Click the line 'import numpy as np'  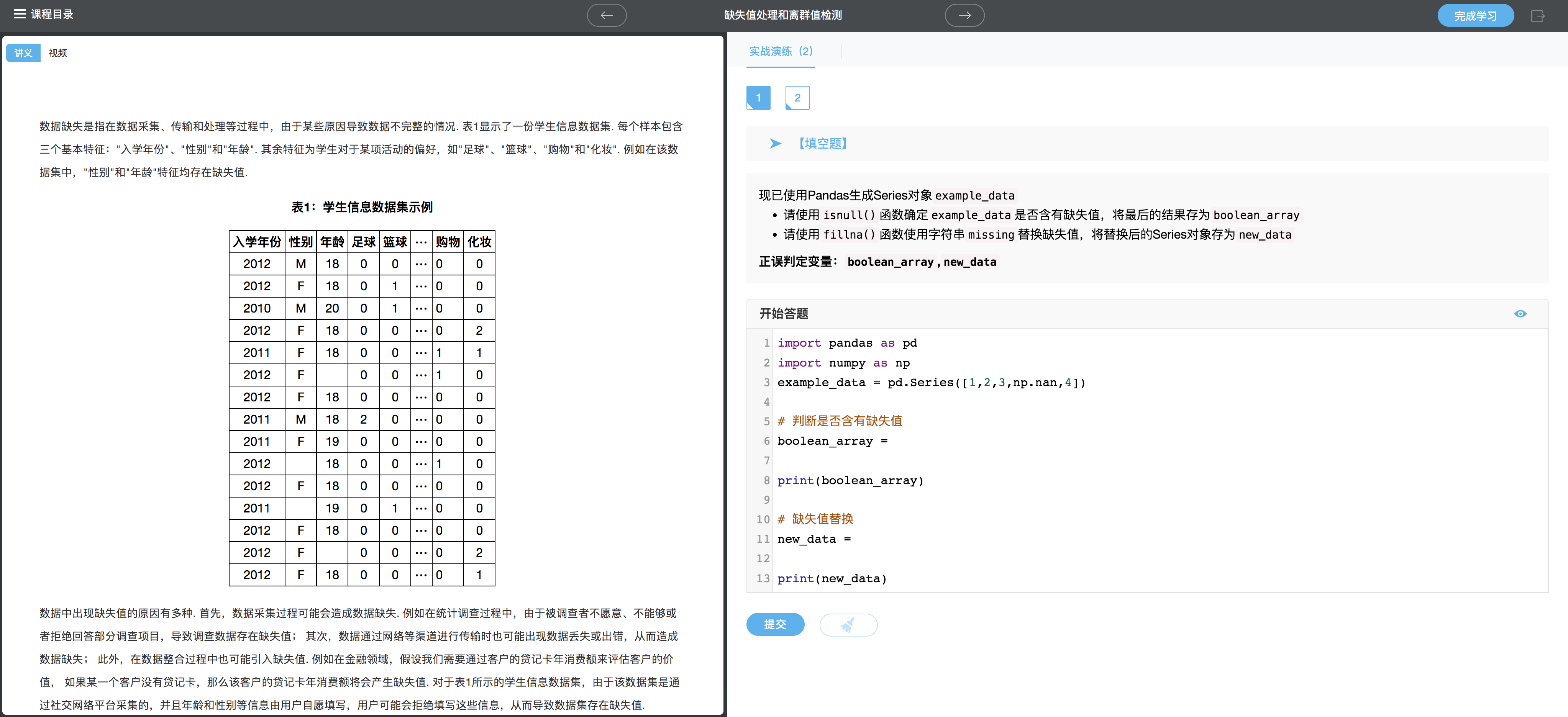click(x=843, y=363)
